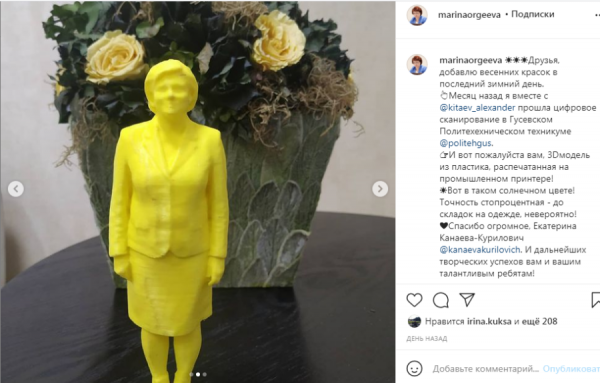Screen dimensions: 600x383
Task: Open the post options three-dots menu
Action: (x=597, y=15)
